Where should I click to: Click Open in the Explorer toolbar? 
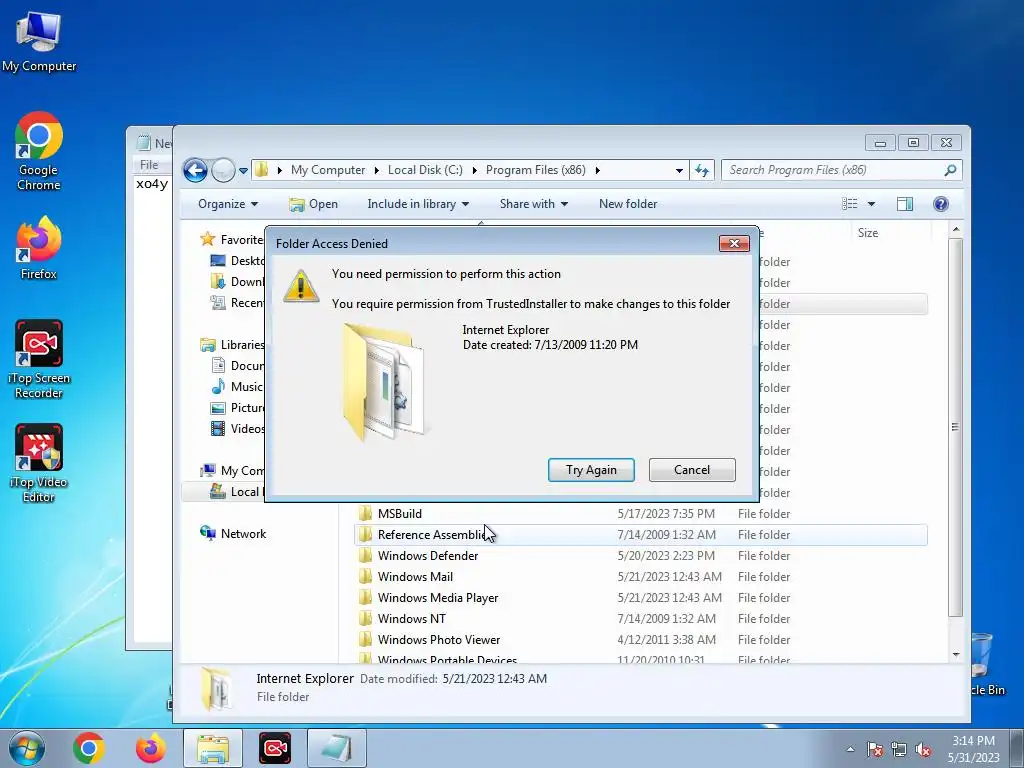[313, 204]
